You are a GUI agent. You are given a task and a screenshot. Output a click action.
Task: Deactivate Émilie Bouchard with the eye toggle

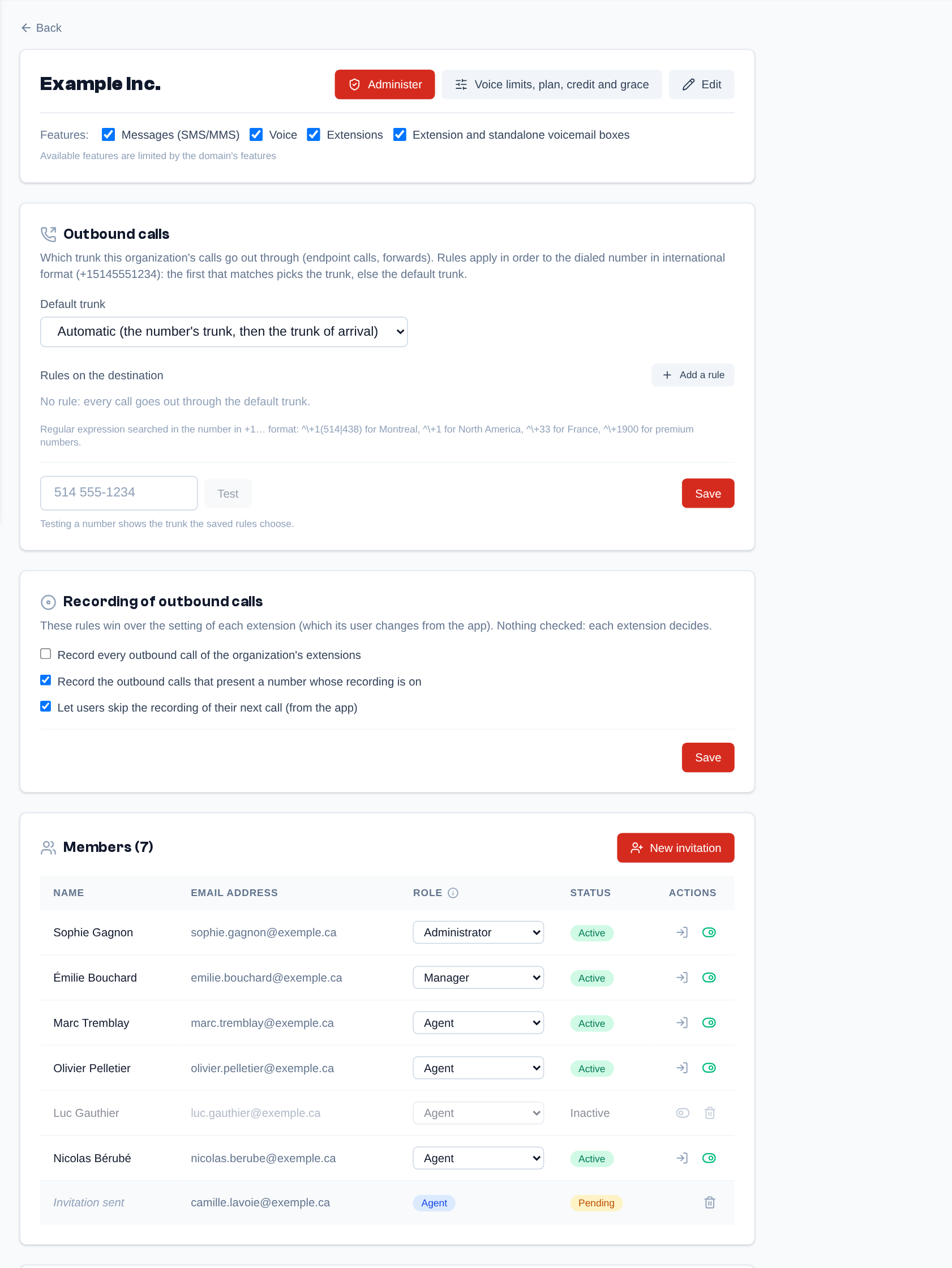click(x=709, y=978)
